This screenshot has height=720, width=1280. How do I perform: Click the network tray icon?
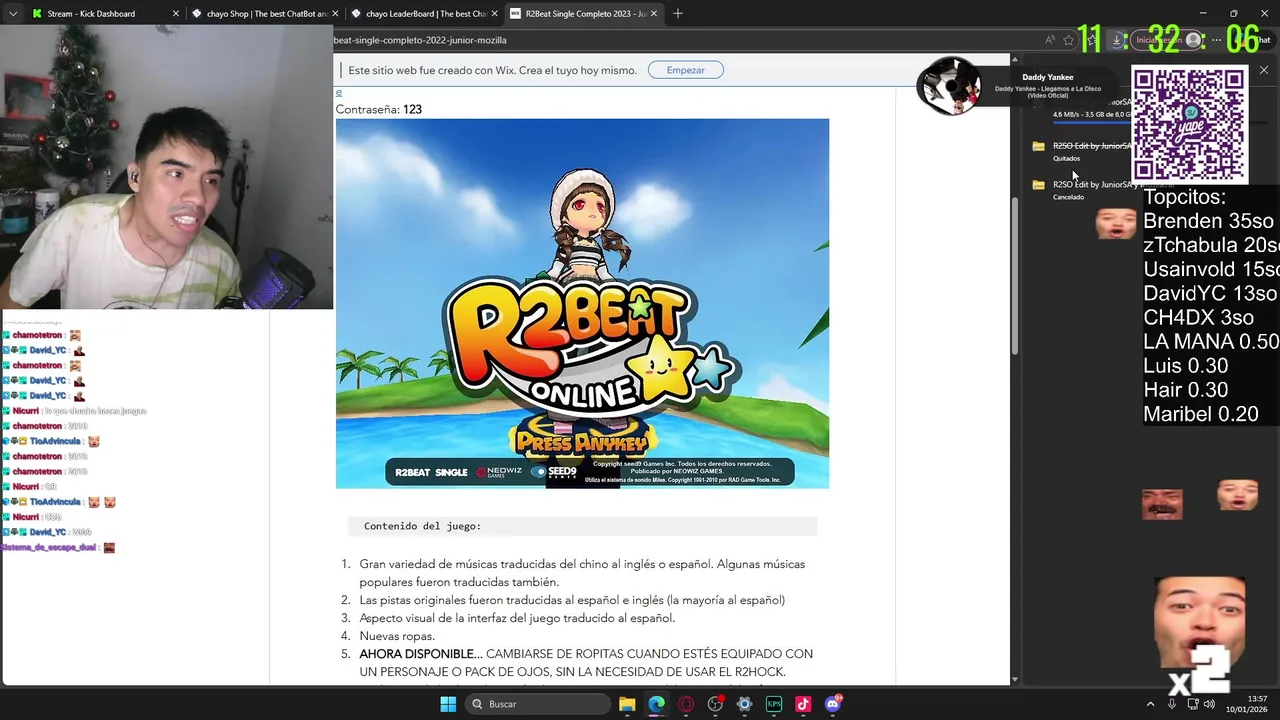click(x=1193, y=704)
